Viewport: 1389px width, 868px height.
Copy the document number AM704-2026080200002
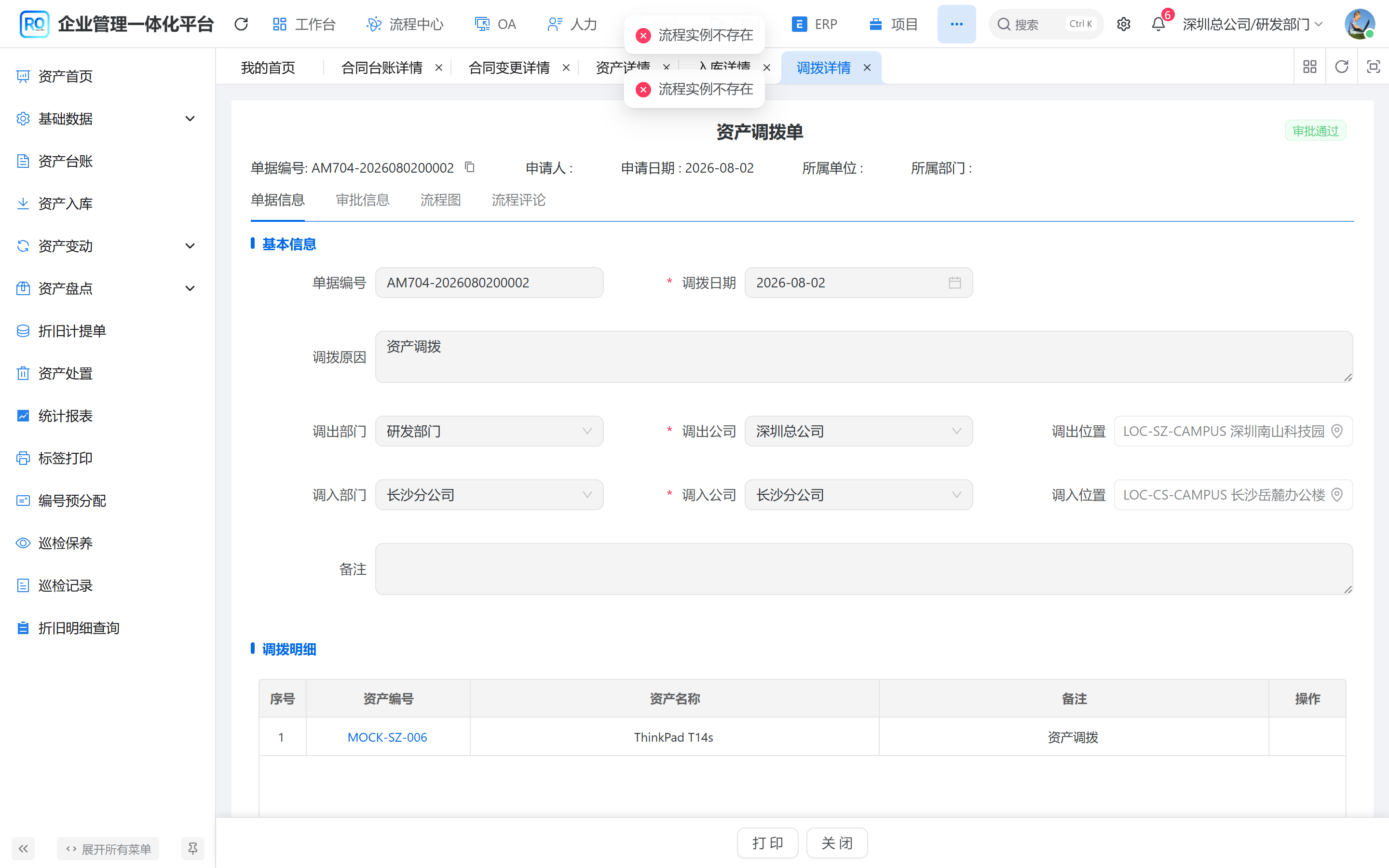[469, 167]
